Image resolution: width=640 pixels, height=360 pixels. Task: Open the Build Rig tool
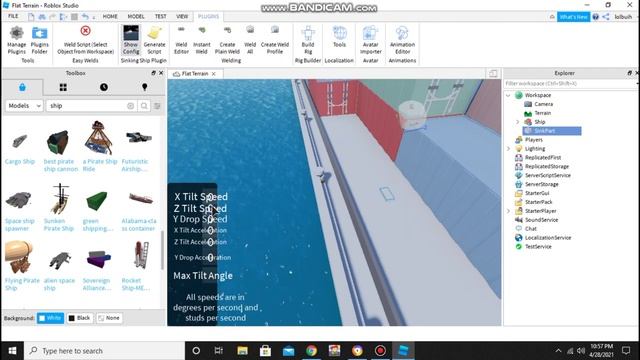tap(308, 40)
